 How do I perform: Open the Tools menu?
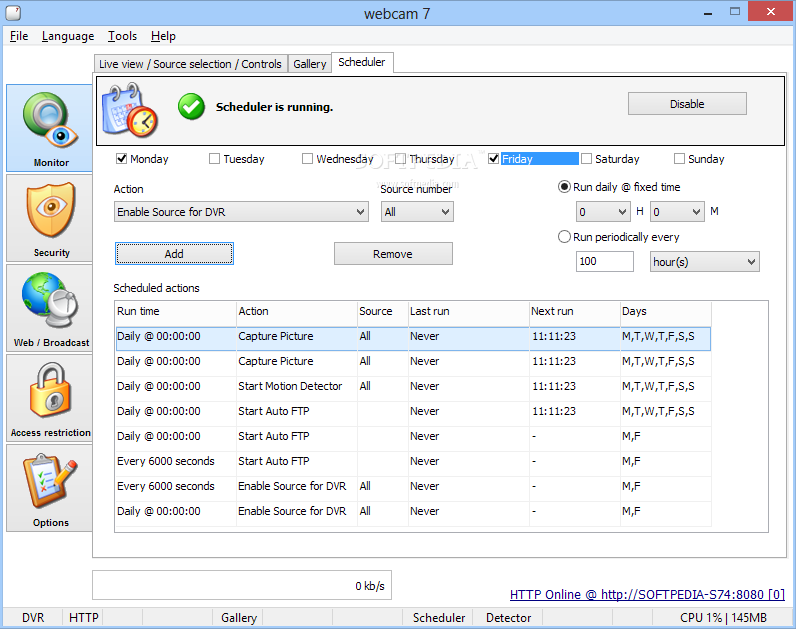pyautogui.click(x=122, y=36)
